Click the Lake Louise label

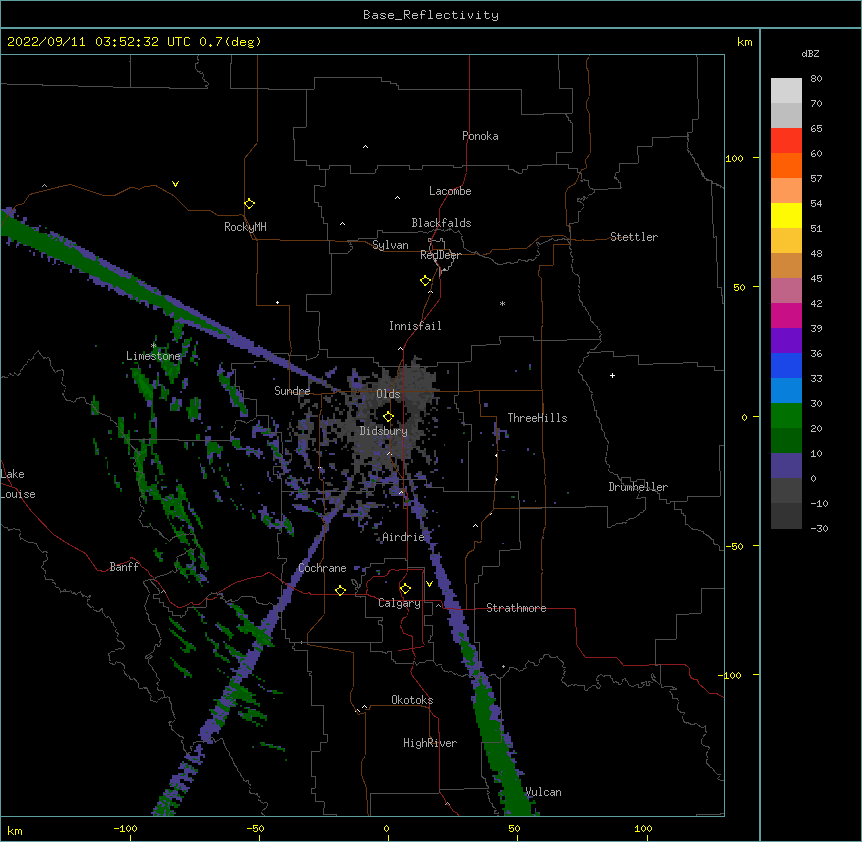(18, 484)
